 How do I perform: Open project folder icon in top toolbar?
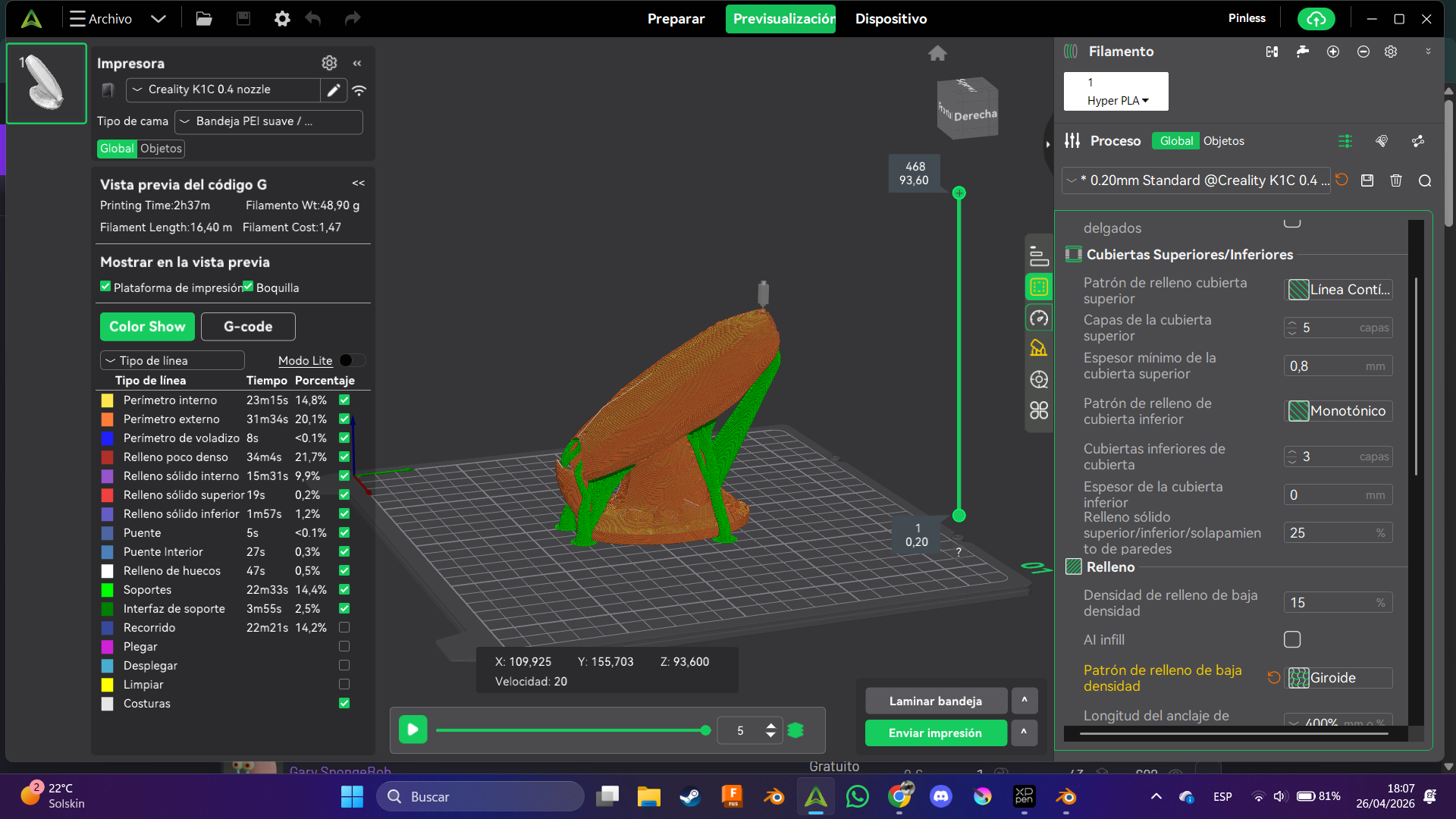(203, 19)
